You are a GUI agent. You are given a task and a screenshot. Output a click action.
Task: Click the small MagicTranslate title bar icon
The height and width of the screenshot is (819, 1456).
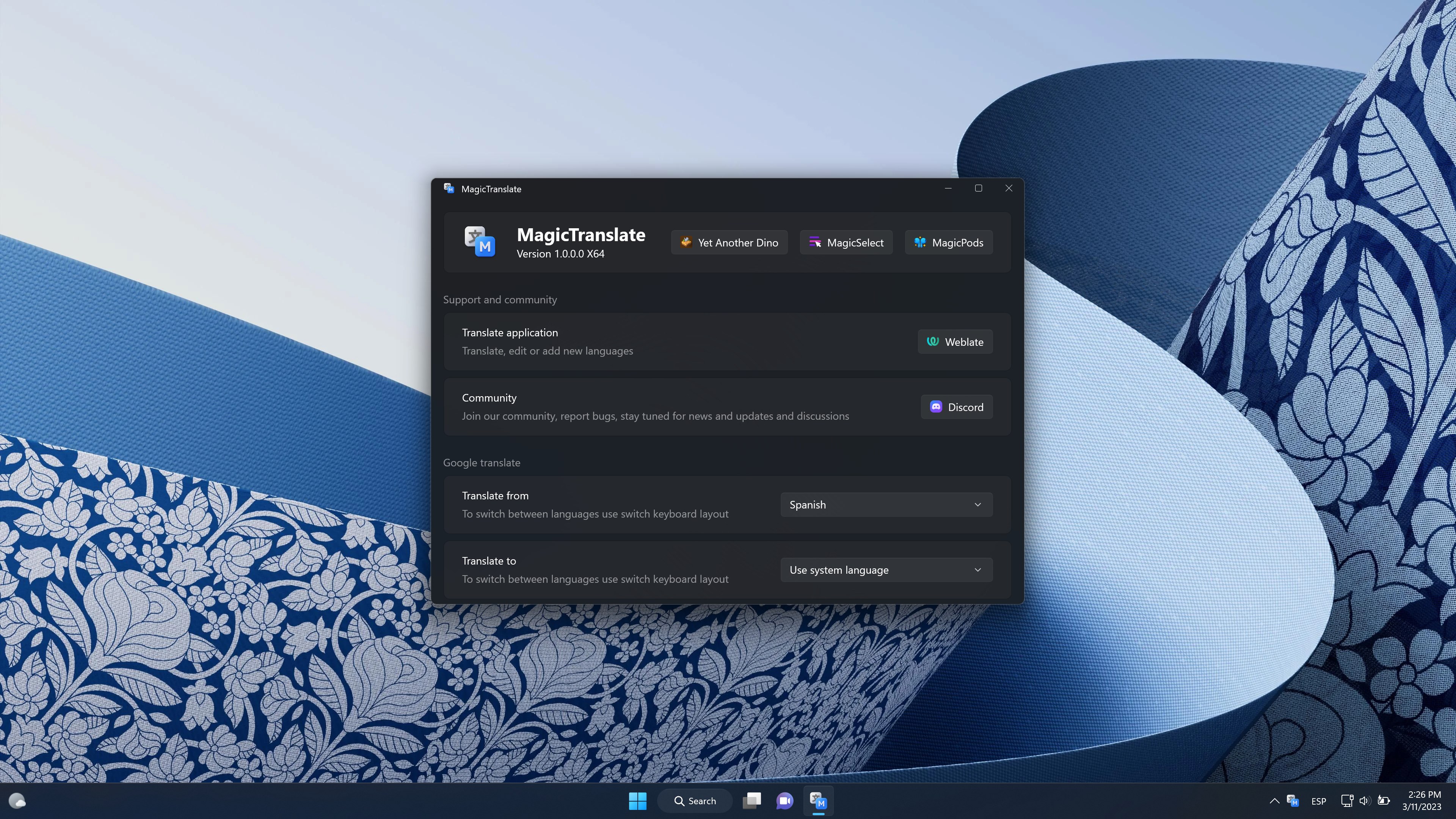449,188
